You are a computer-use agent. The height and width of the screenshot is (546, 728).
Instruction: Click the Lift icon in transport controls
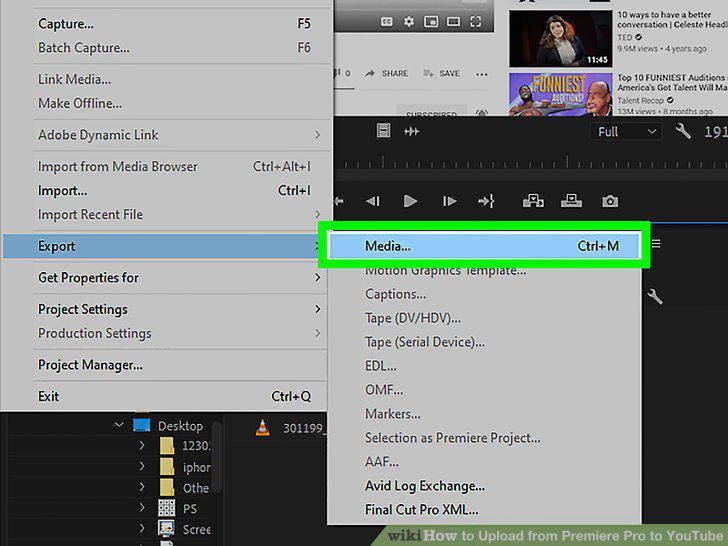(x=533, y=201)
